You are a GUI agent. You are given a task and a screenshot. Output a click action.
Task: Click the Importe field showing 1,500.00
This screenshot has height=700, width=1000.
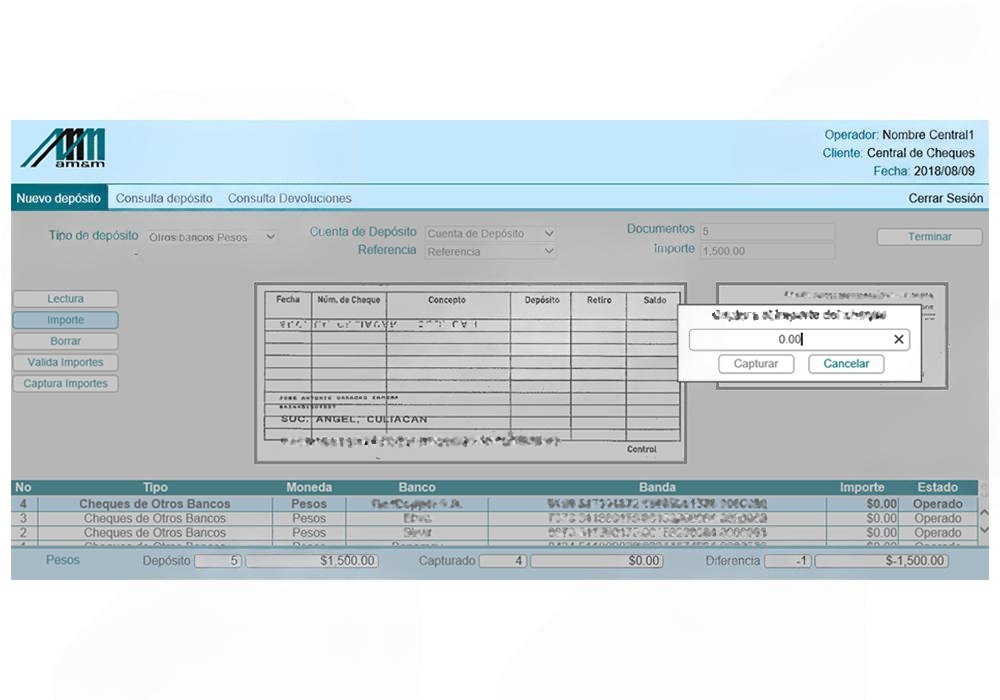point(767,251)
